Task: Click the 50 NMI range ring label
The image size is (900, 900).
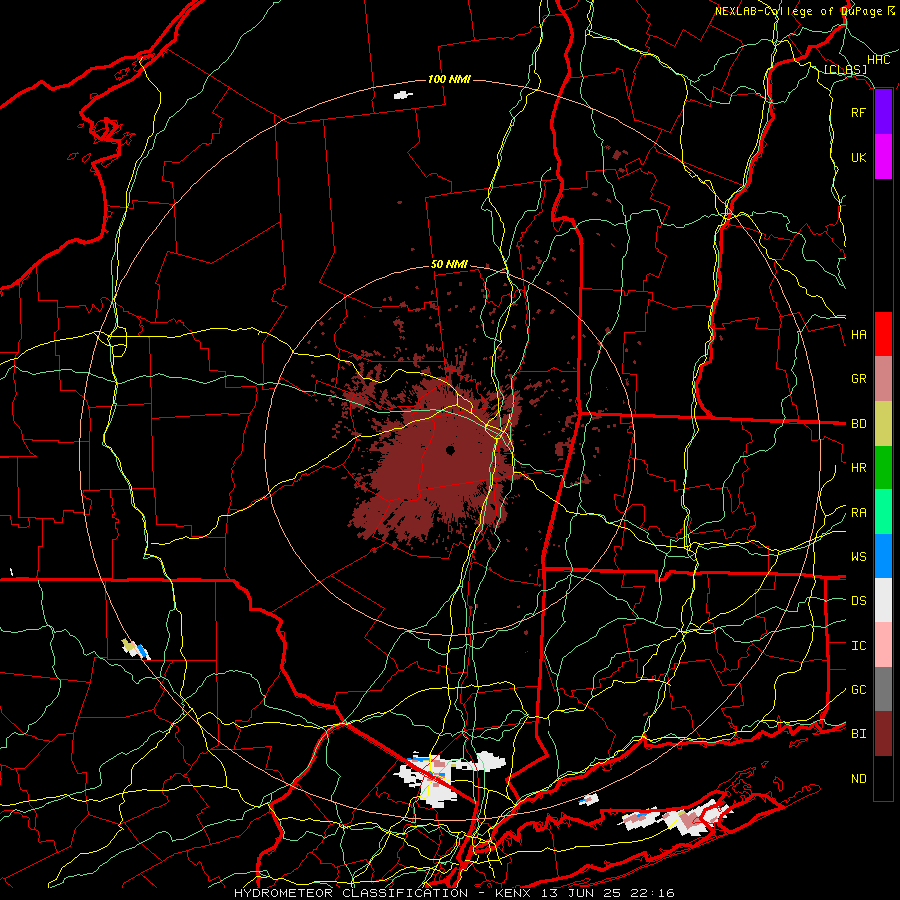Action: pos(449,265)
